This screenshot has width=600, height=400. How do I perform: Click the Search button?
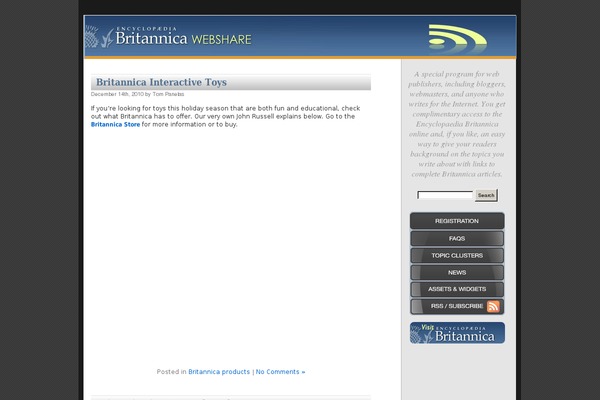pos(486,195)
